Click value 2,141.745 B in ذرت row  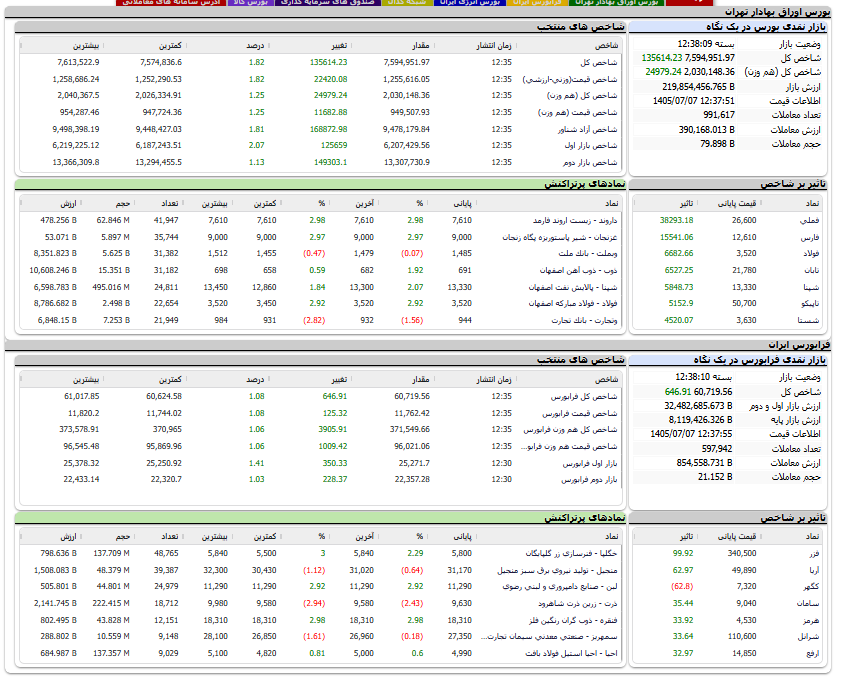[x=55, y=603]
